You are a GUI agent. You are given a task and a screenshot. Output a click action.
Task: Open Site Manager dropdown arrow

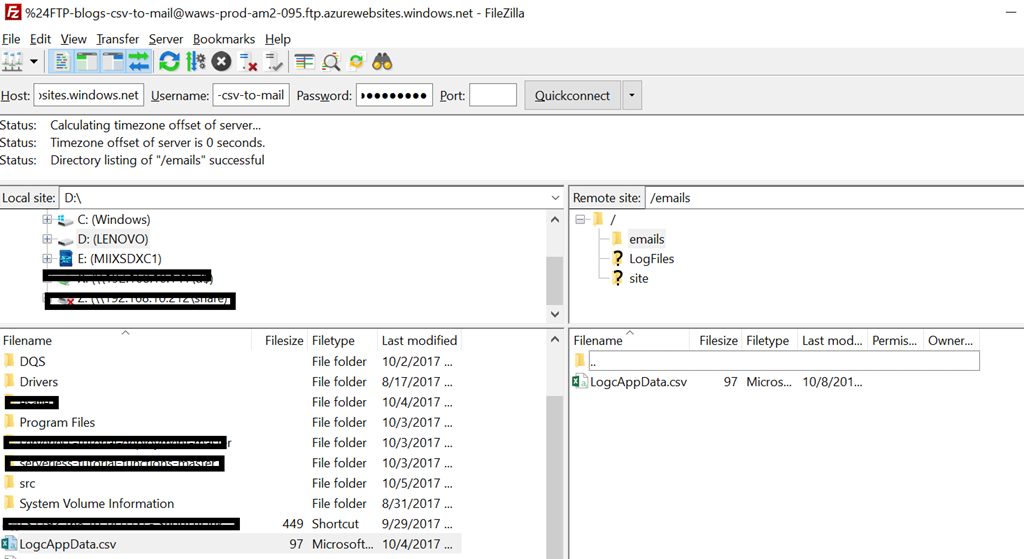click(x=34, y=62)
